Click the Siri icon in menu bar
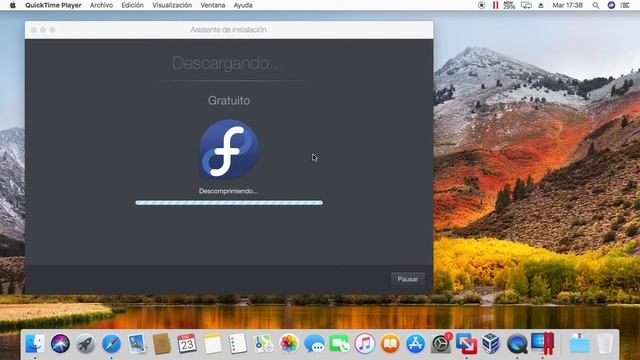 (x=611, y=5)
